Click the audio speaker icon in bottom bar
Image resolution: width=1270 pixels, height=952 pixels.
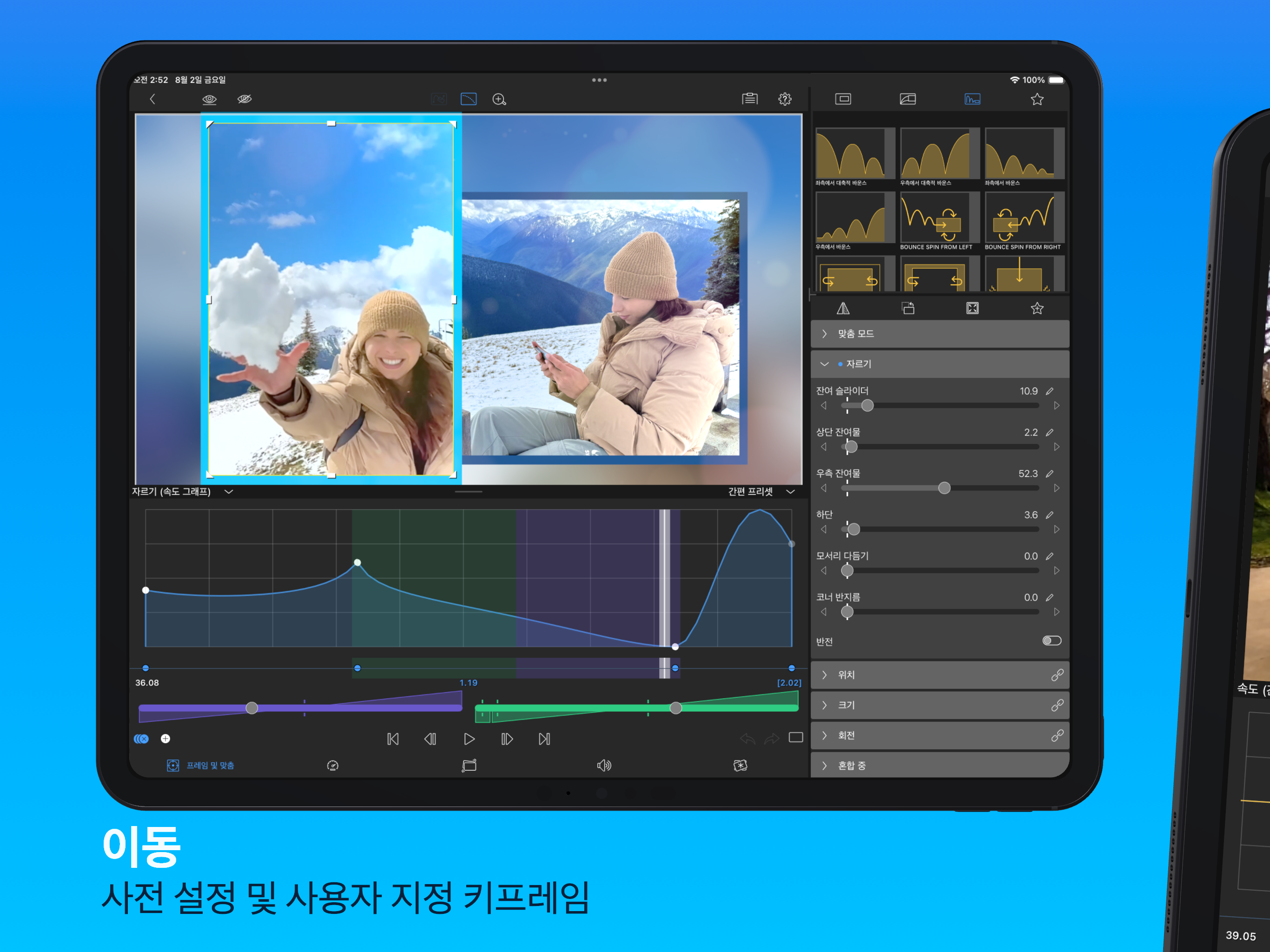(x=603, y=766)
